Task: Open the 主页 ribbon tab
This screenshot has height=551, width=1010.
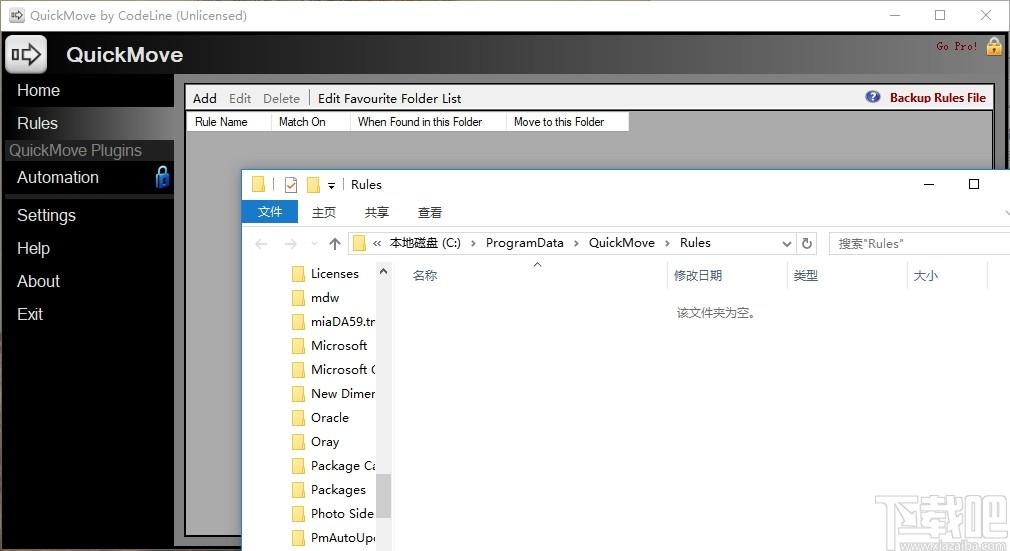Action: (324, 212)
